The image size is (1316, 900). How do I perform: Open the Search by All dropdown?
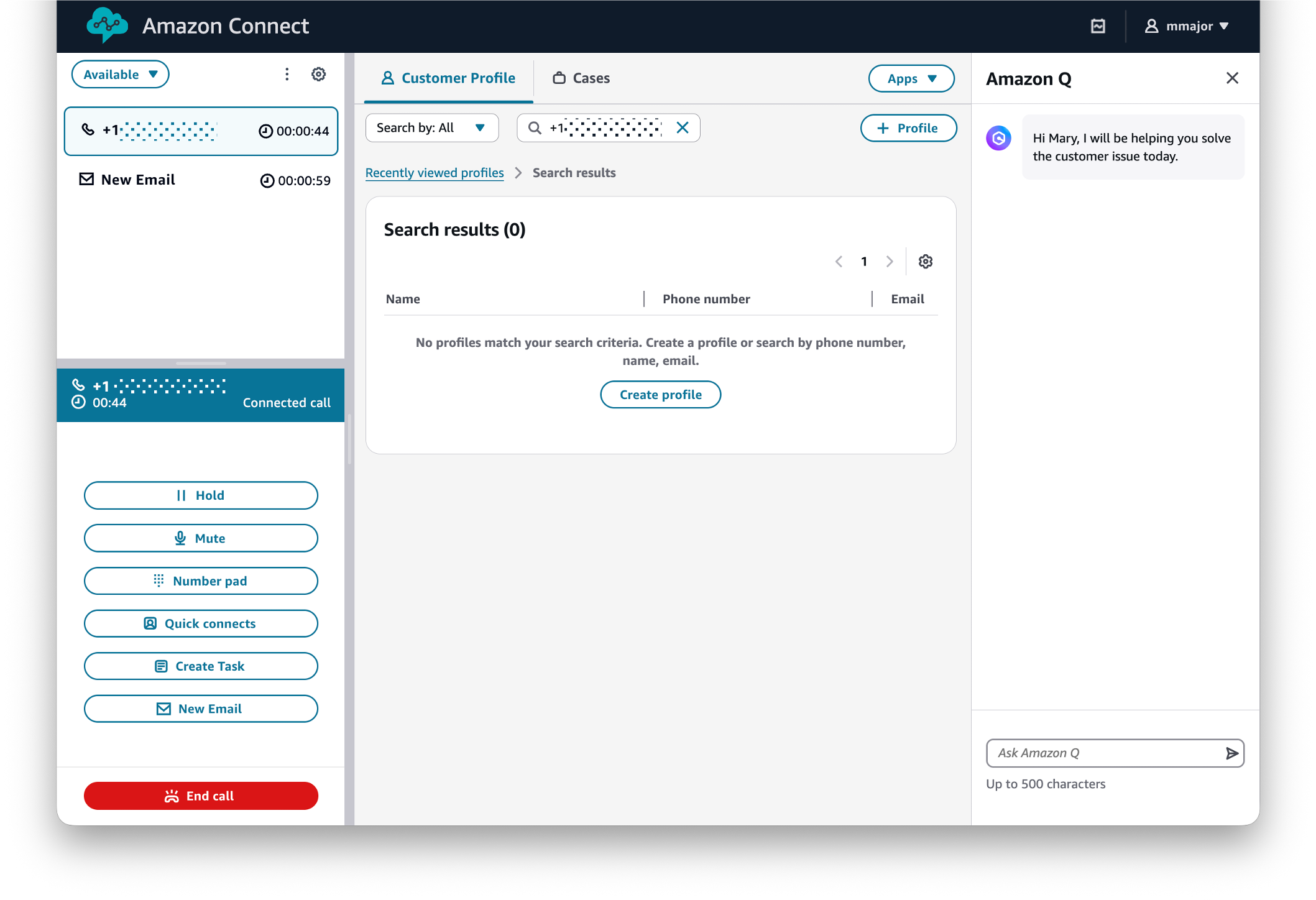click(431, 127)
